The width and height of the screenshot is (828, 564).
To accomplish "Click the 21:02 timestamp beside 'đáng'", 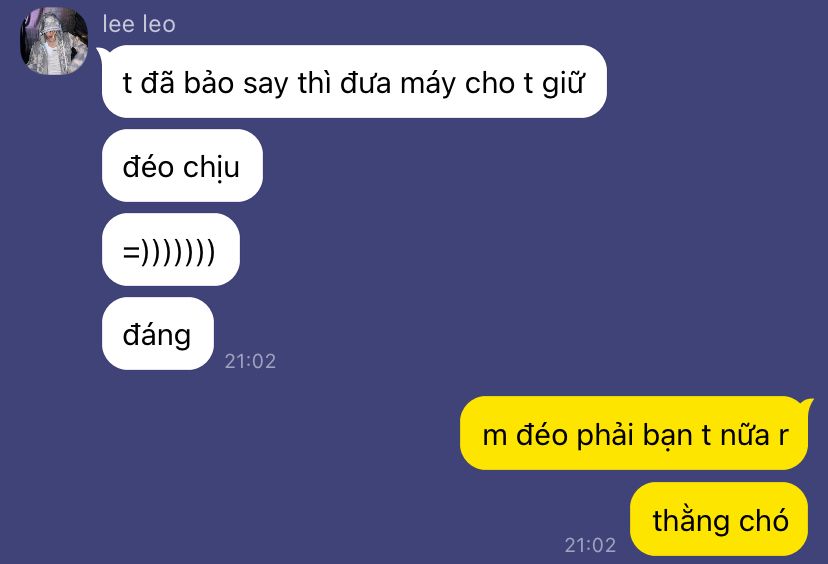I will (x=250, y=361).
